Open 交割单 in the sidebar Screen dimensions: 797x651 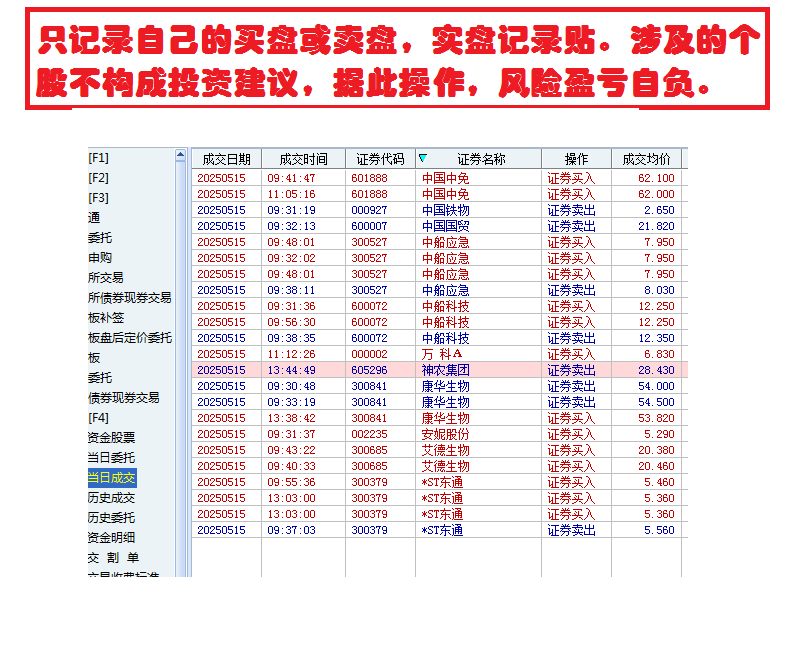click(113, 557)
